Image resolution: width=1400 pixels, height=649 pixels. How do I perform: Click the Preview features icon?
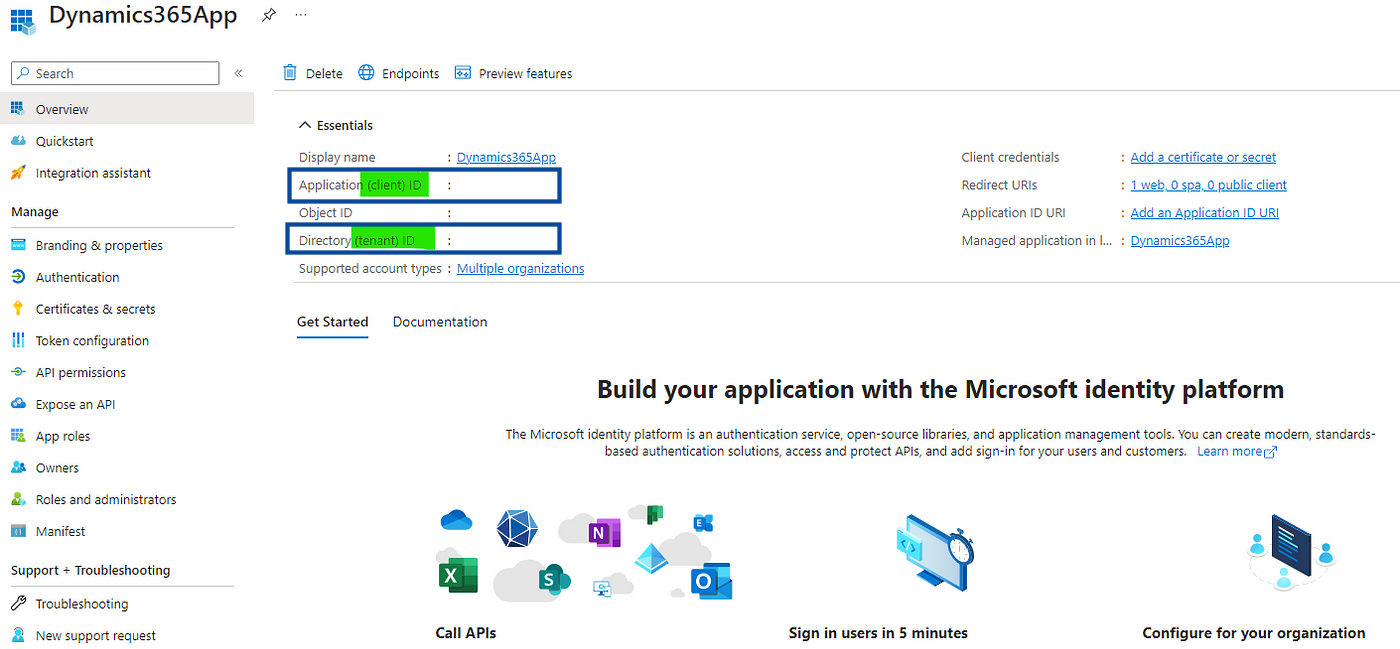463,72
